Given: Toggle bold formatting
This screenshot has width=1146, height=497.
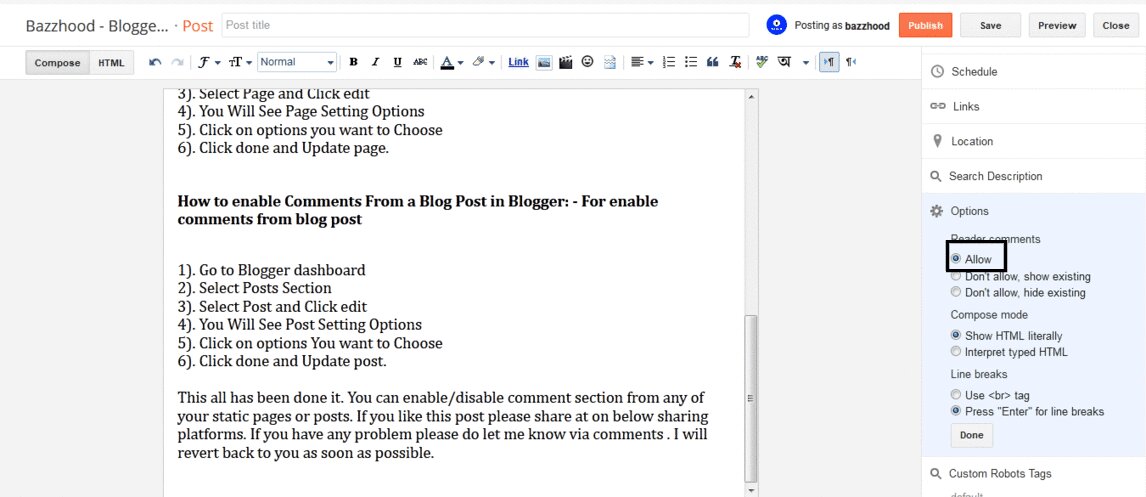Looking at the screenshot, I should pos(353,62).
